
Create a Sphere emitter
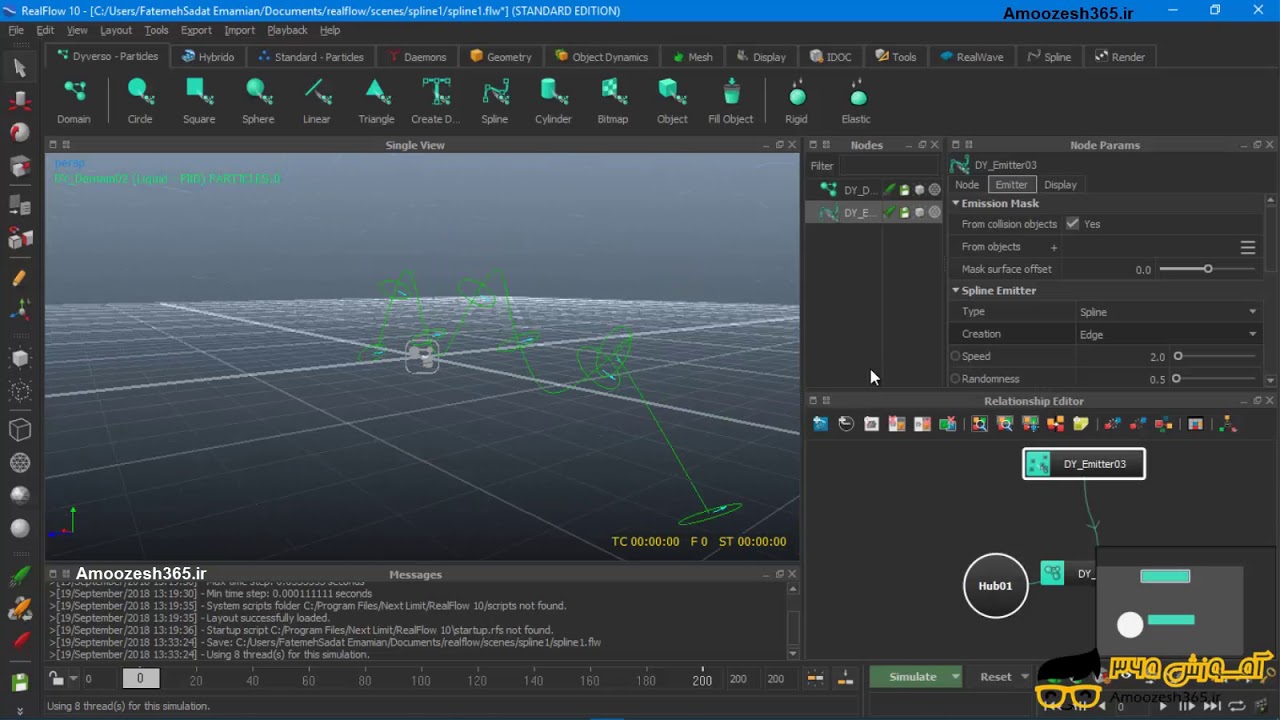(258, 101)
